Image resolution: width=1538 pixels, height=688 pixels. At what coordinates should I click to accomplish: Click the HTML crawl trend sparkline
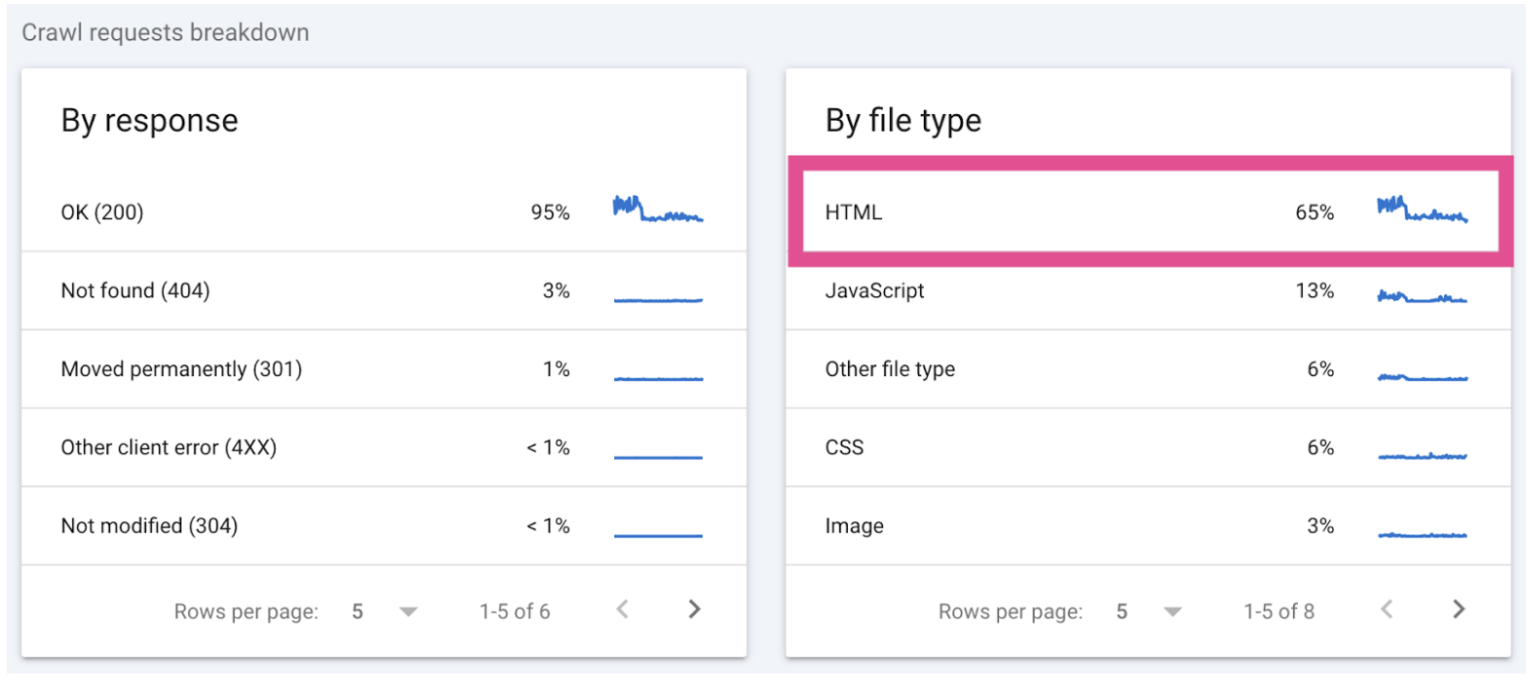tap(1421, 211)
